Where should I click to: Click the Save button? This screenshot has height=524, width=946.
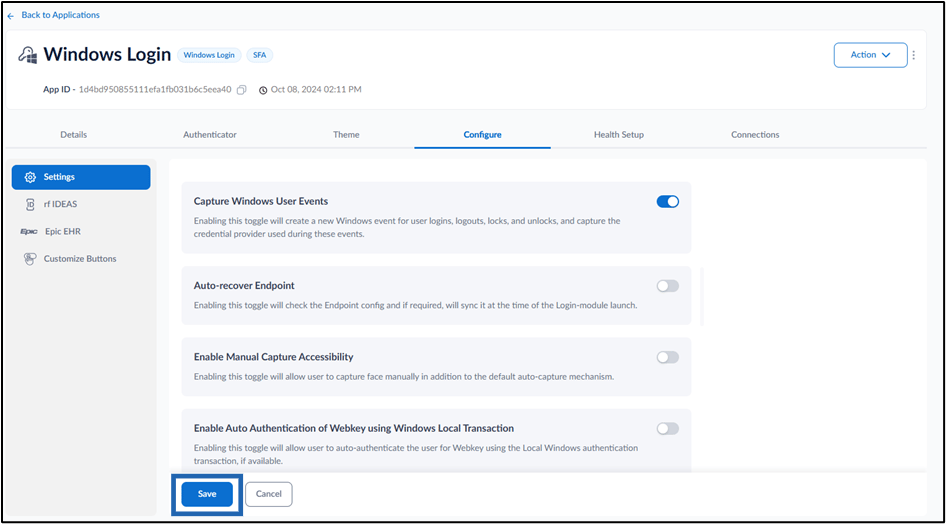point(207,494)
